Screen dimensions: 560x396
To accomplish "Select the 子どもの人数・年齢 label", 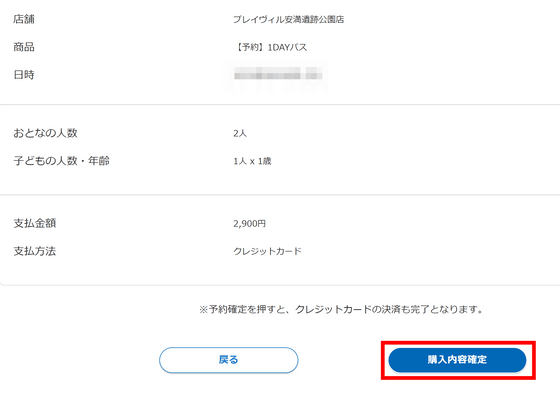I will (61, 161).
